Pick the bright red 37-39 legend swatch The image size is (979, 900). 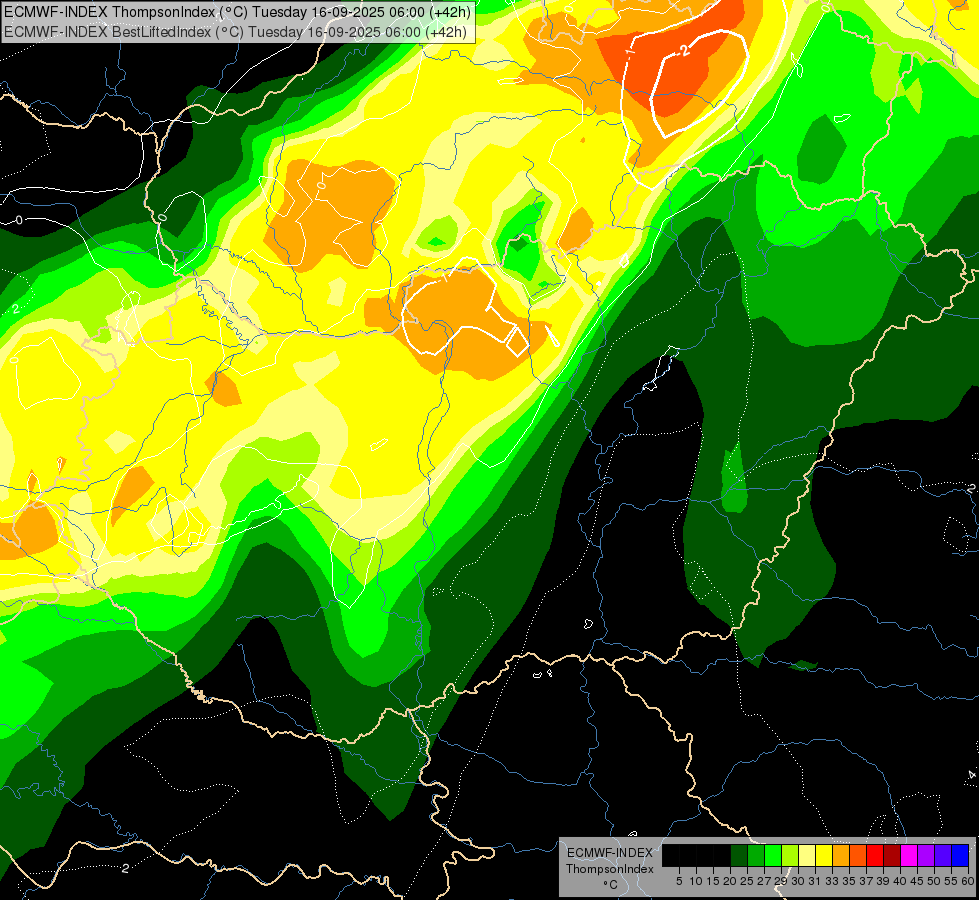[x=875, y=855]
